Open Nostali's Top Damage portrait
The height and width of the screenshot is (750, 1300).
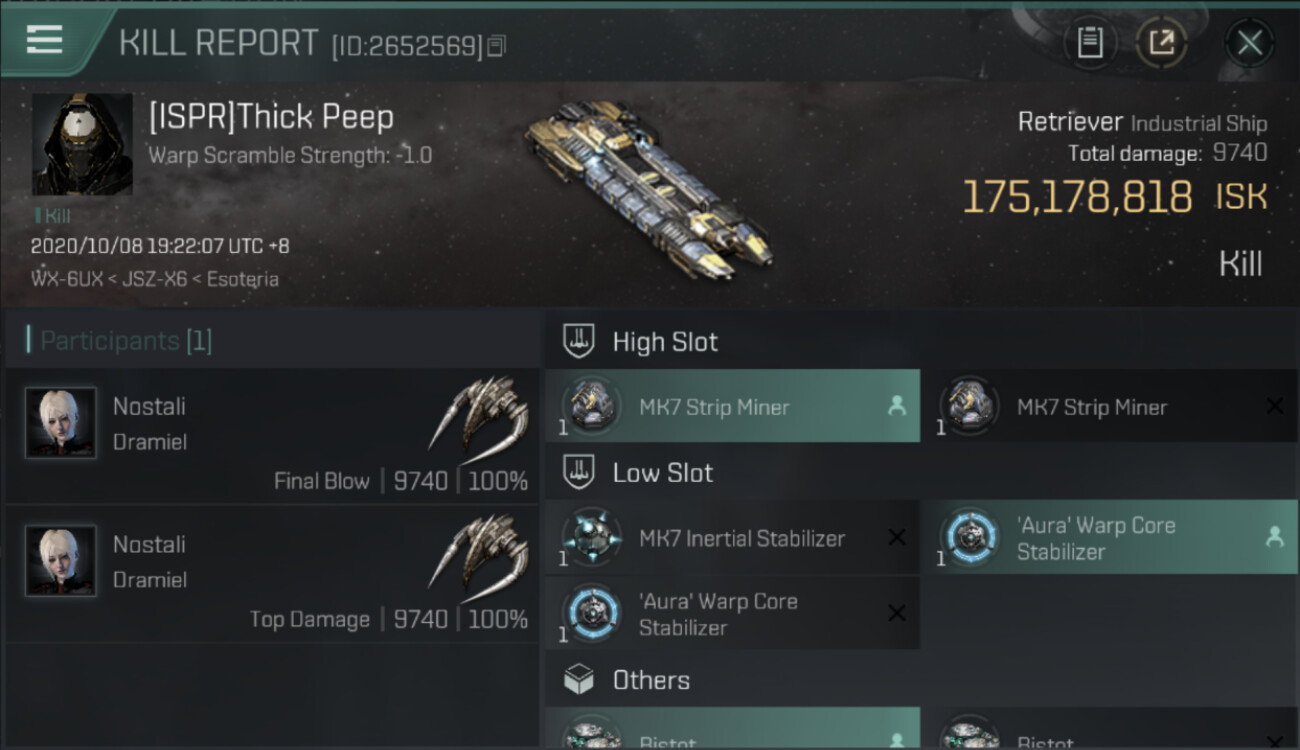coord(61,561)
